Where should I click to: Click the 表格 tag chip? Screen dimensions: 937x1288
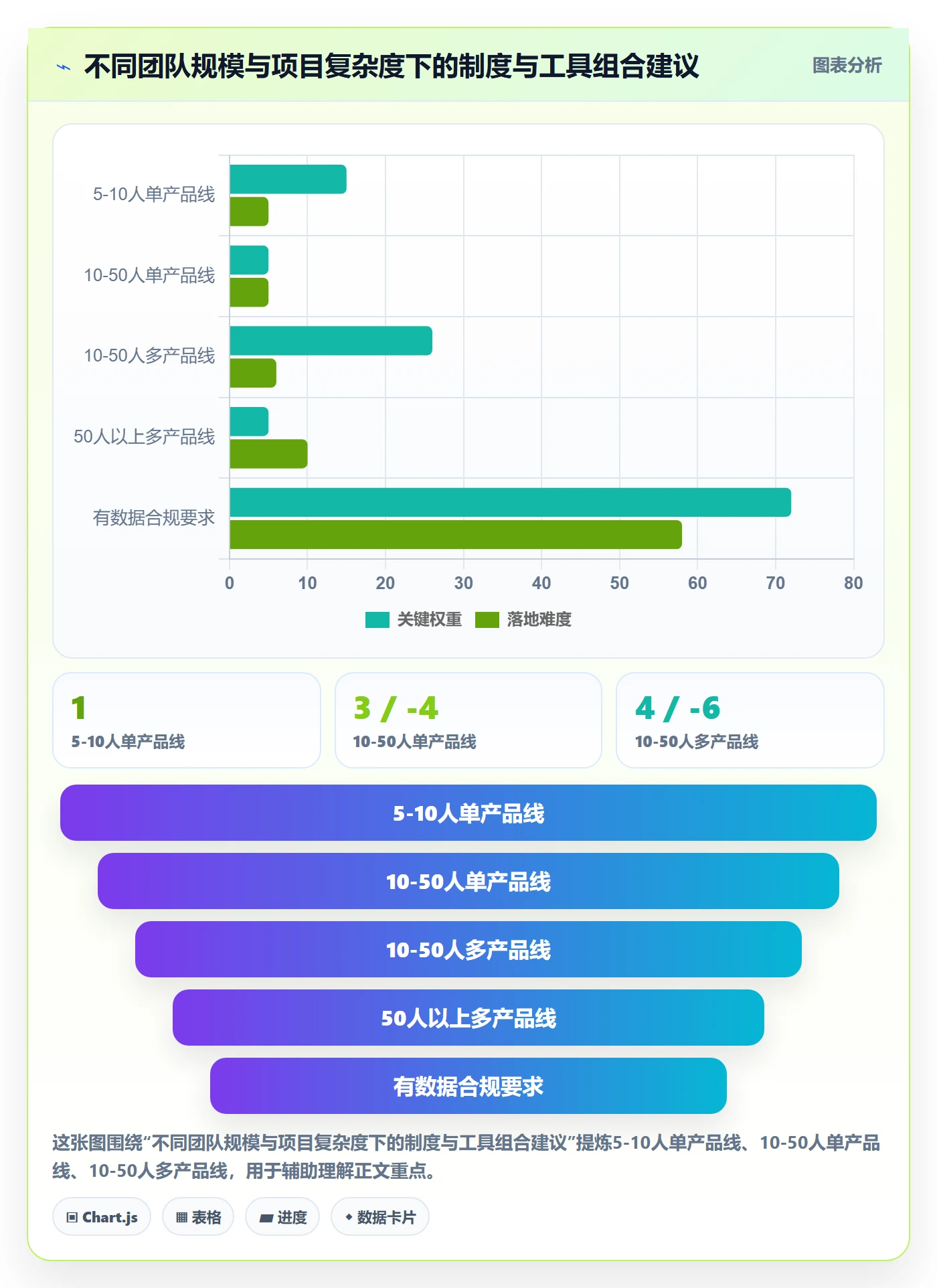click(198, 1217)
